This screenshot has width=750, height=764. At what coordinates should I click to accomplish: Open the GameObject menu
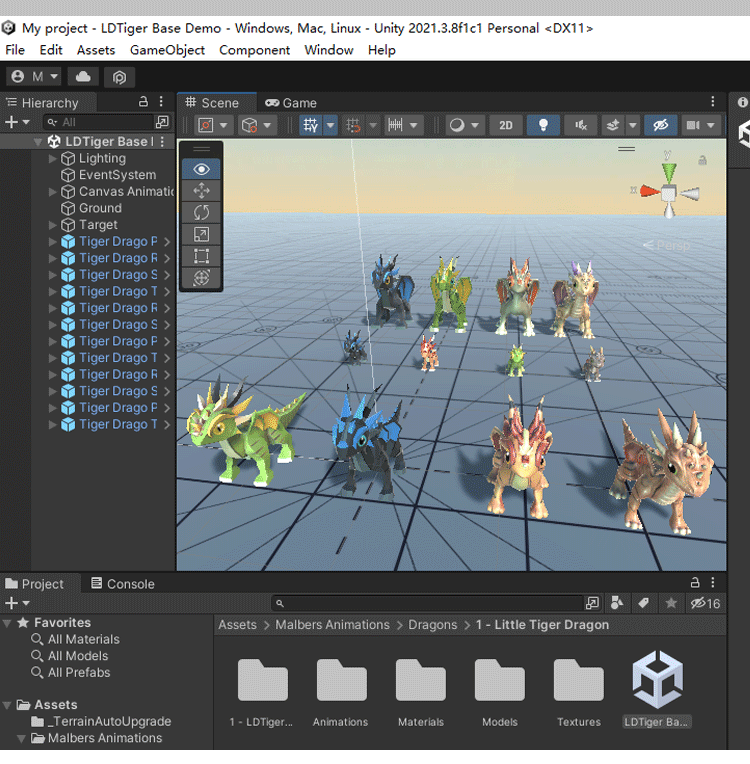point(167,50)
